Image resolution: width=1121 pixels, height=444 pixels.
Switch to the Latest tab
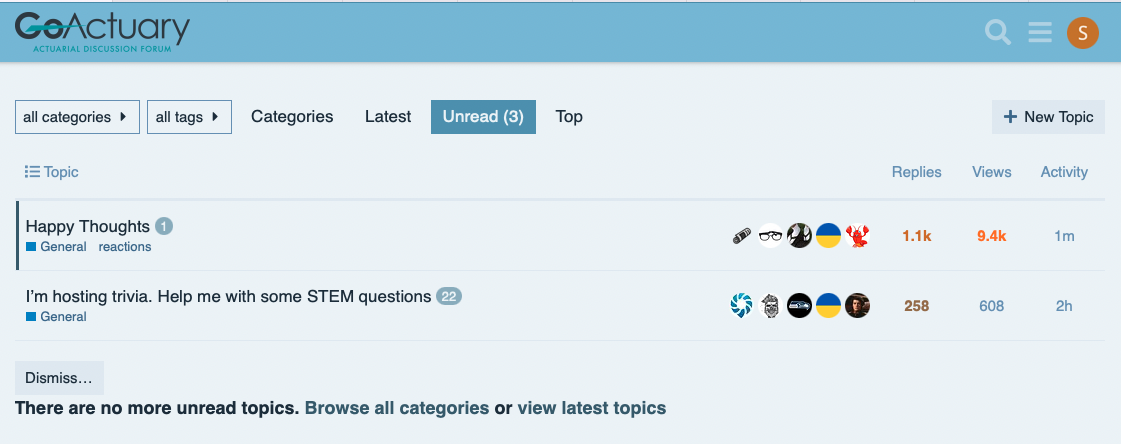(388, 117)
